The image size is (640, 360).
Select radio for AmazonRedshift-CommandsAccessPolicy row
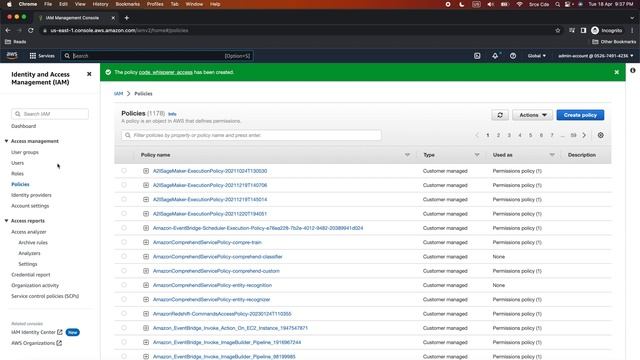[x=124, y=313]
